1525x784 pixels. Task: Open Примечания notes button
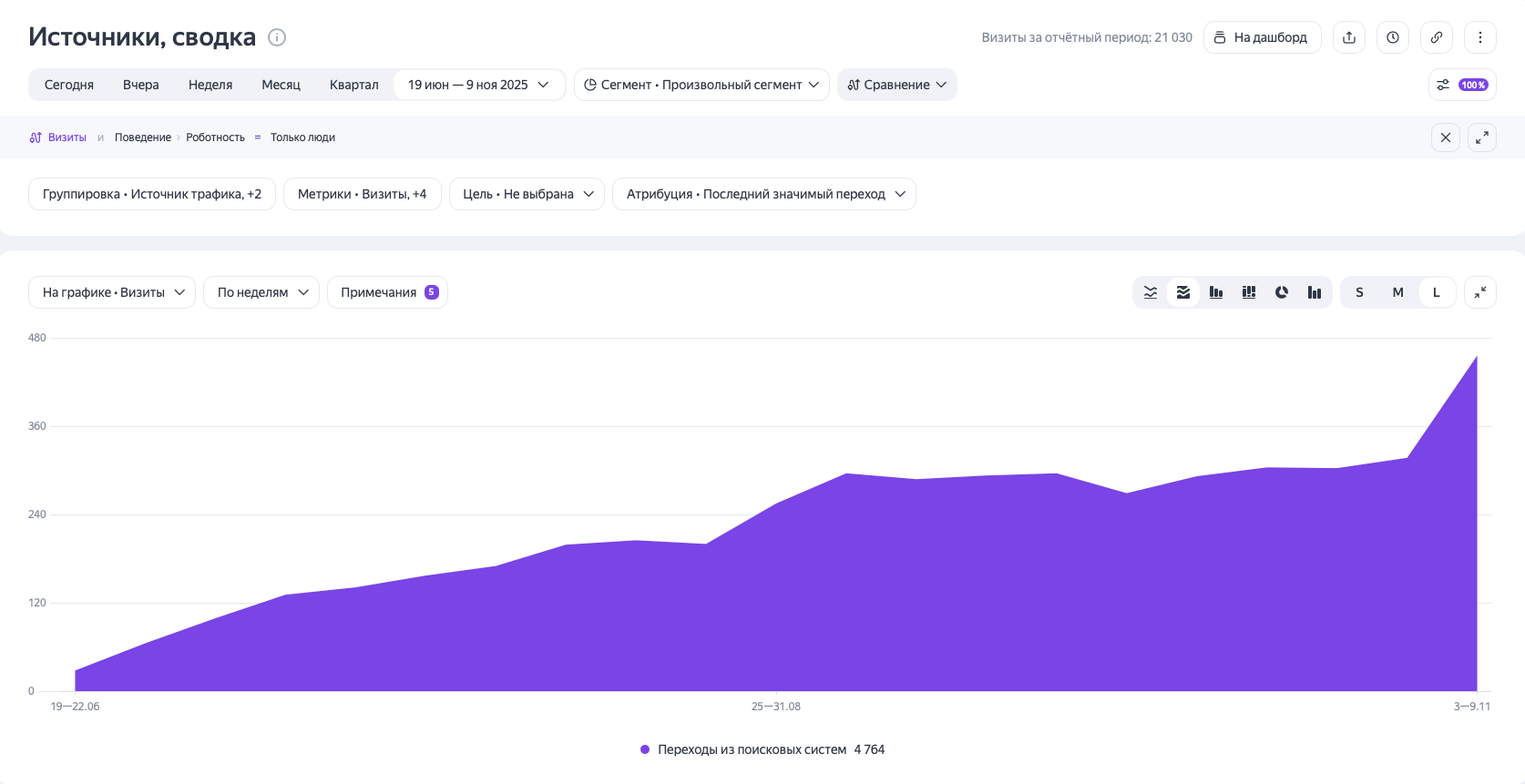387,292
